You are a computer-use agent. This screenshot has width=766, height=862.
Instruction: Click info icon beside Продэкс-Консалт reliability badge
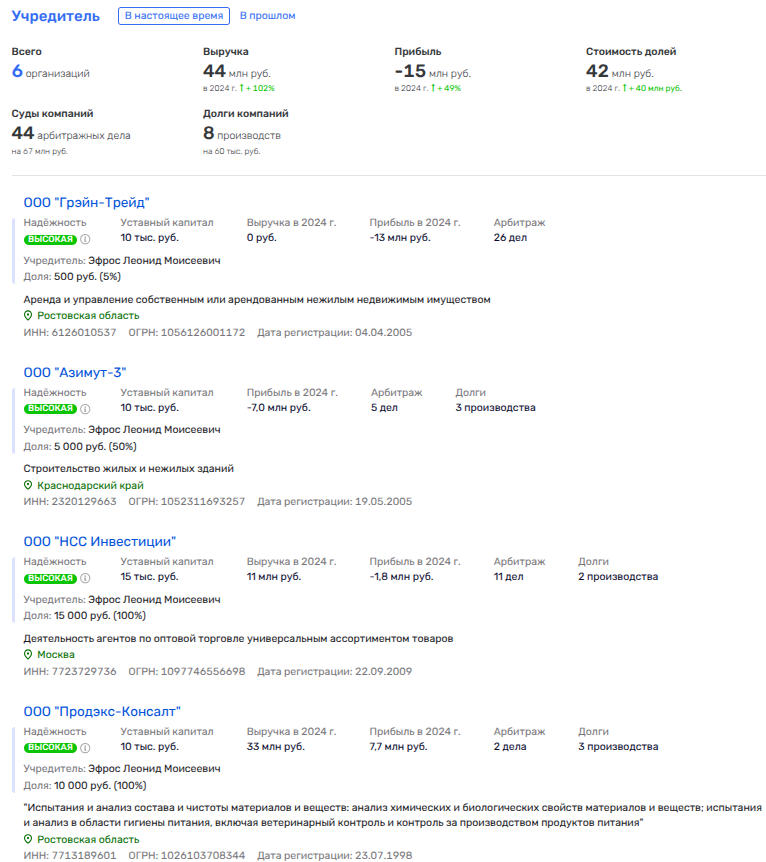coord(85,748)
